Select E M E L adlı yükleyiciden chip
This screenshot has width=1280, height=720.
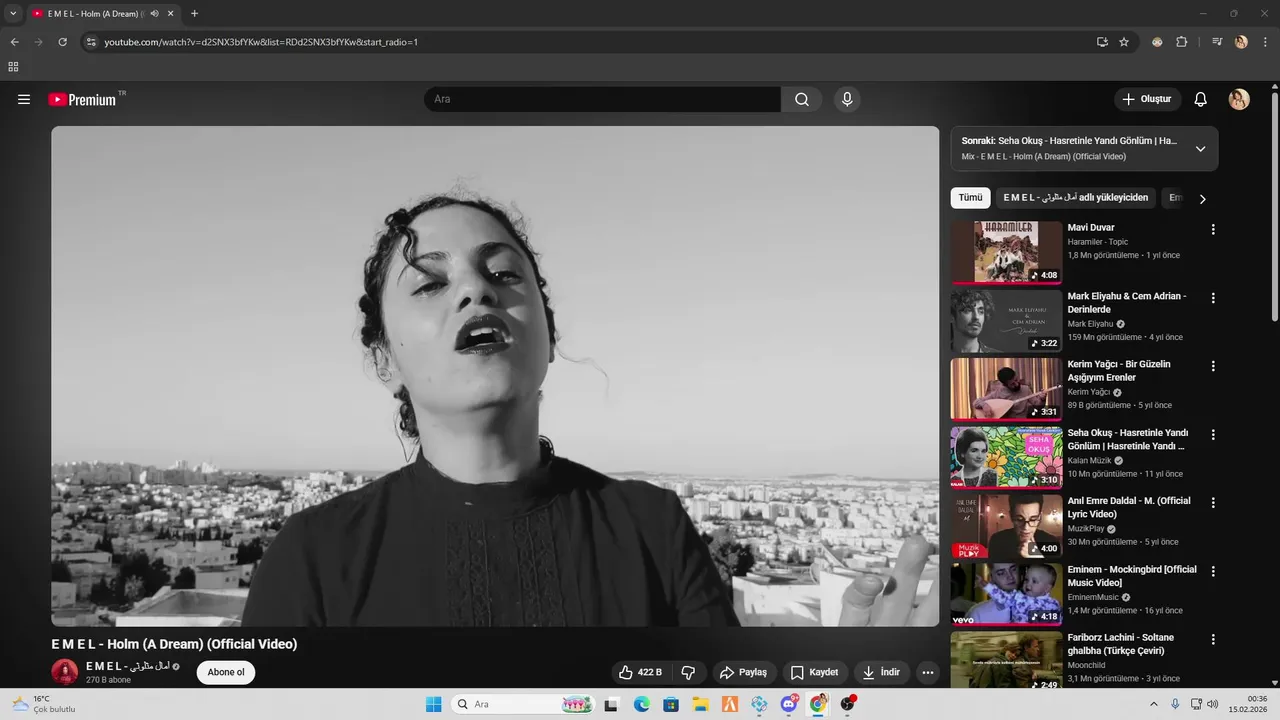pyautogui.click(x=1075, y=198)
